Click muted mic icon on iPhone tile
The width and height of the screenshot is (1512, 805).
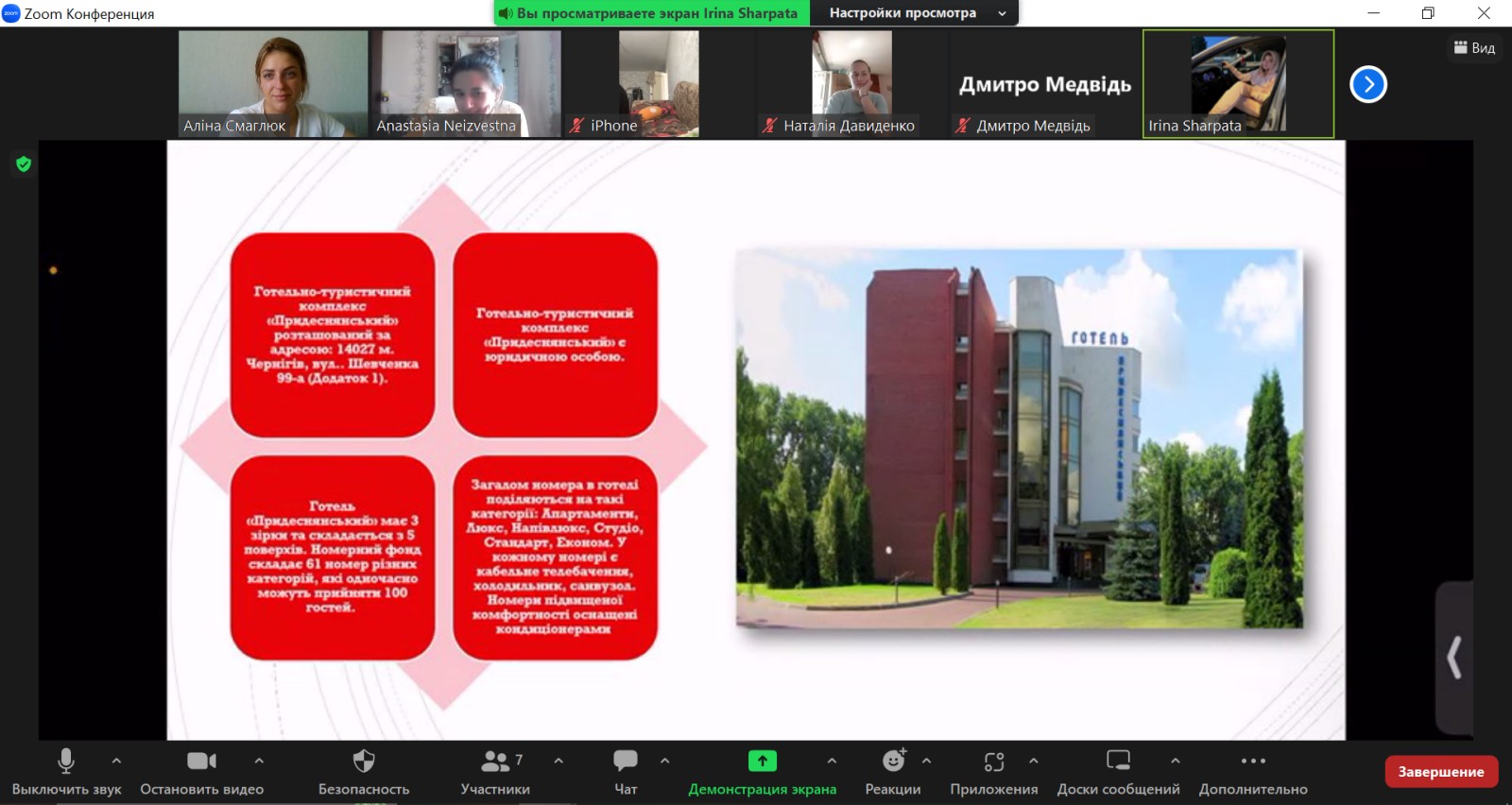[x=576, y=126]
